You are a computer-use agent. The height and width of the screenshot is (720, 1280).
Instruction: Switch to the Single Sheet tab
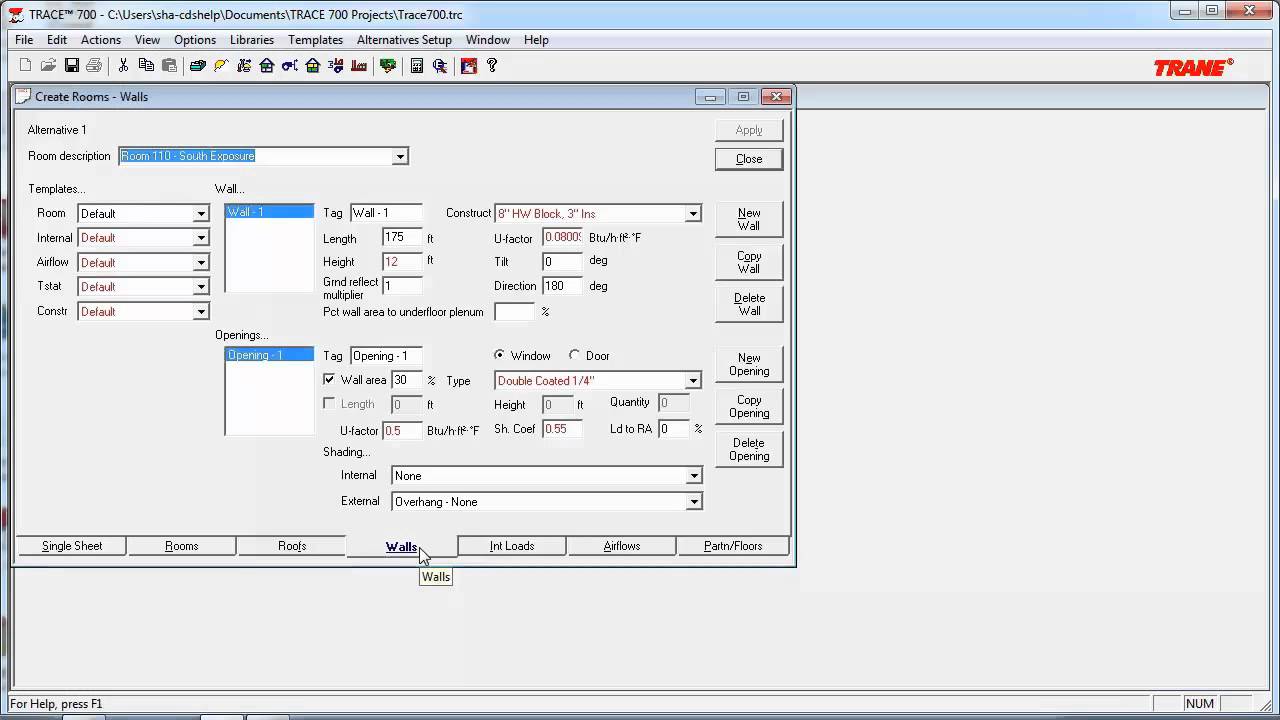pos(72,546)
